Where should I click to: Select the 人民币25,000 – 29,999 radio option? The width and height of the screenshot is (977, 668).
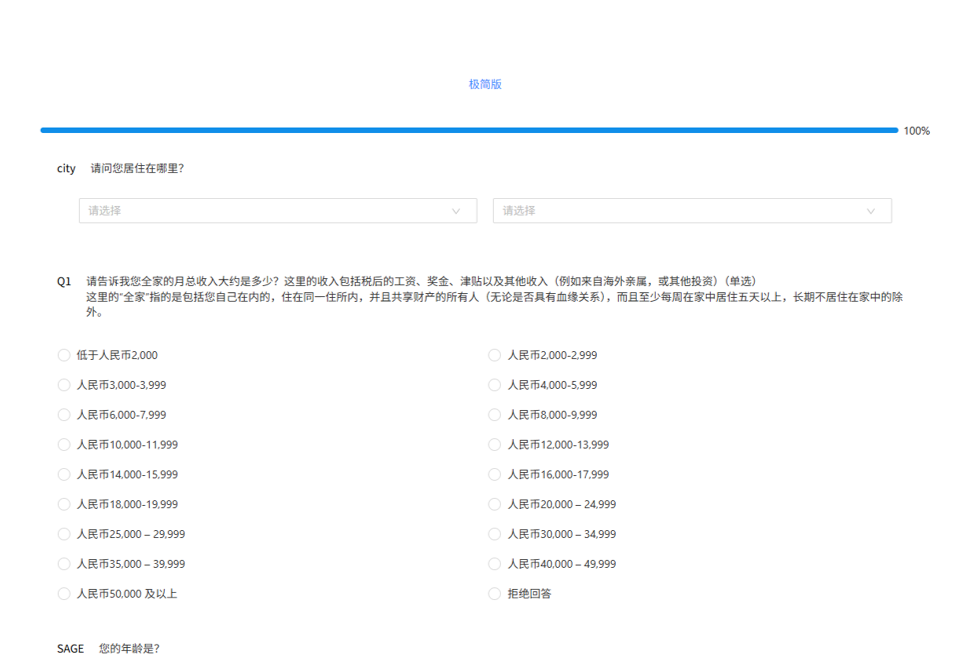64,534
